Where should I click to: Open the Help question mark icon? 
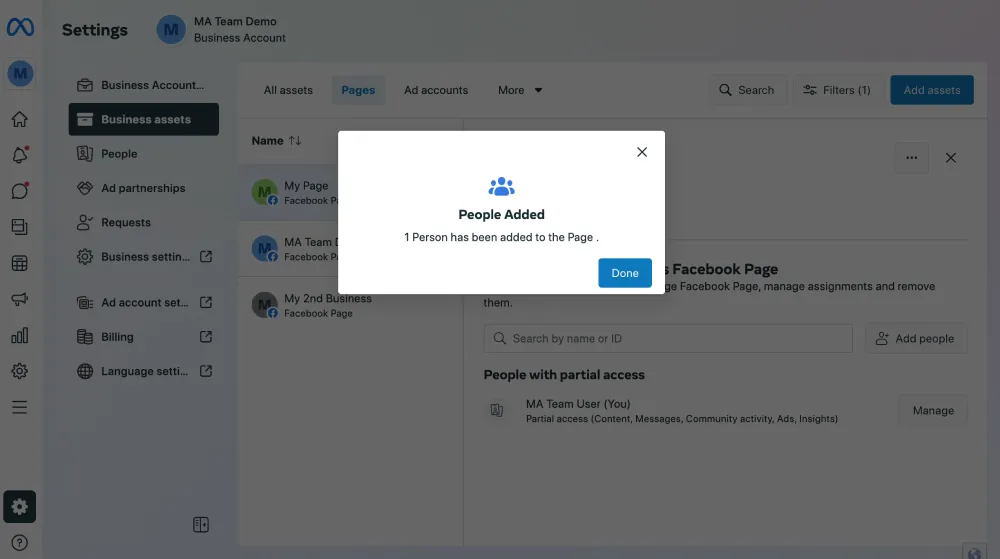pos(19,543)
